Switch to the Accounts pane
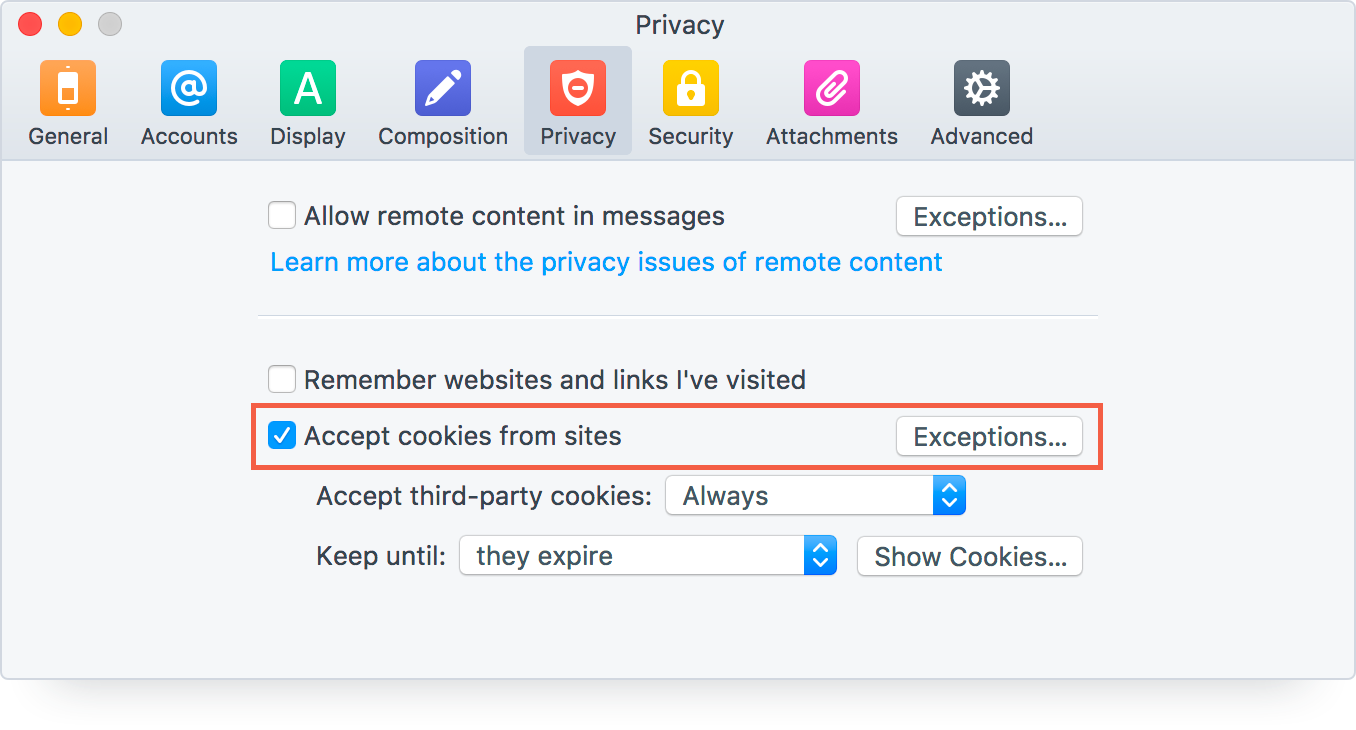The image size is (1356, 730). click(x=188, y=100)
